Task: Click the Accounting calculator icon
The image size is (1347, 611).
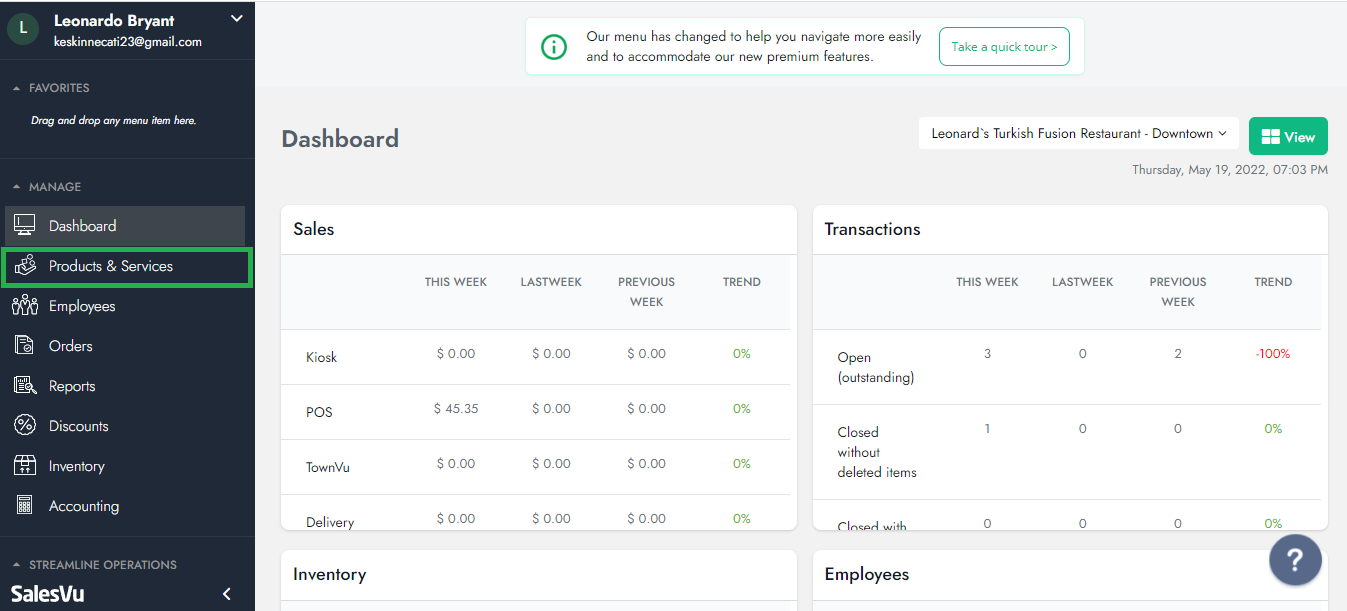Action: 25,506
